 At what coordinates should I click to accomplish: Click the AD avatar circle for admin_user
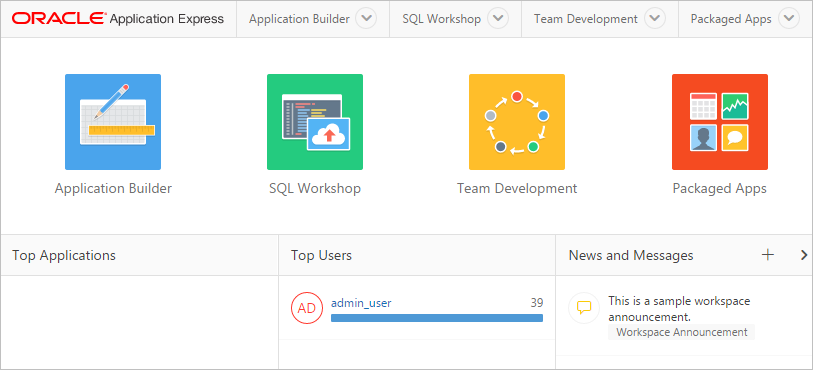point(307,308)
